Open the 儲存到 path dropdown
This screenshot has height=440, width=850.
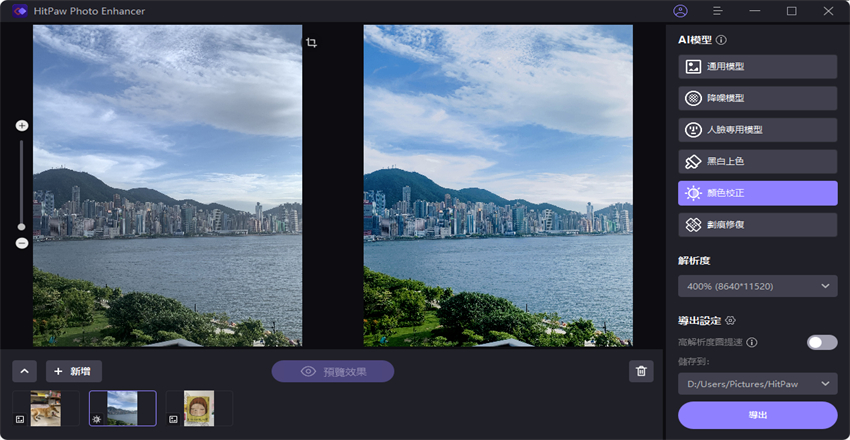tap(757, 383)
